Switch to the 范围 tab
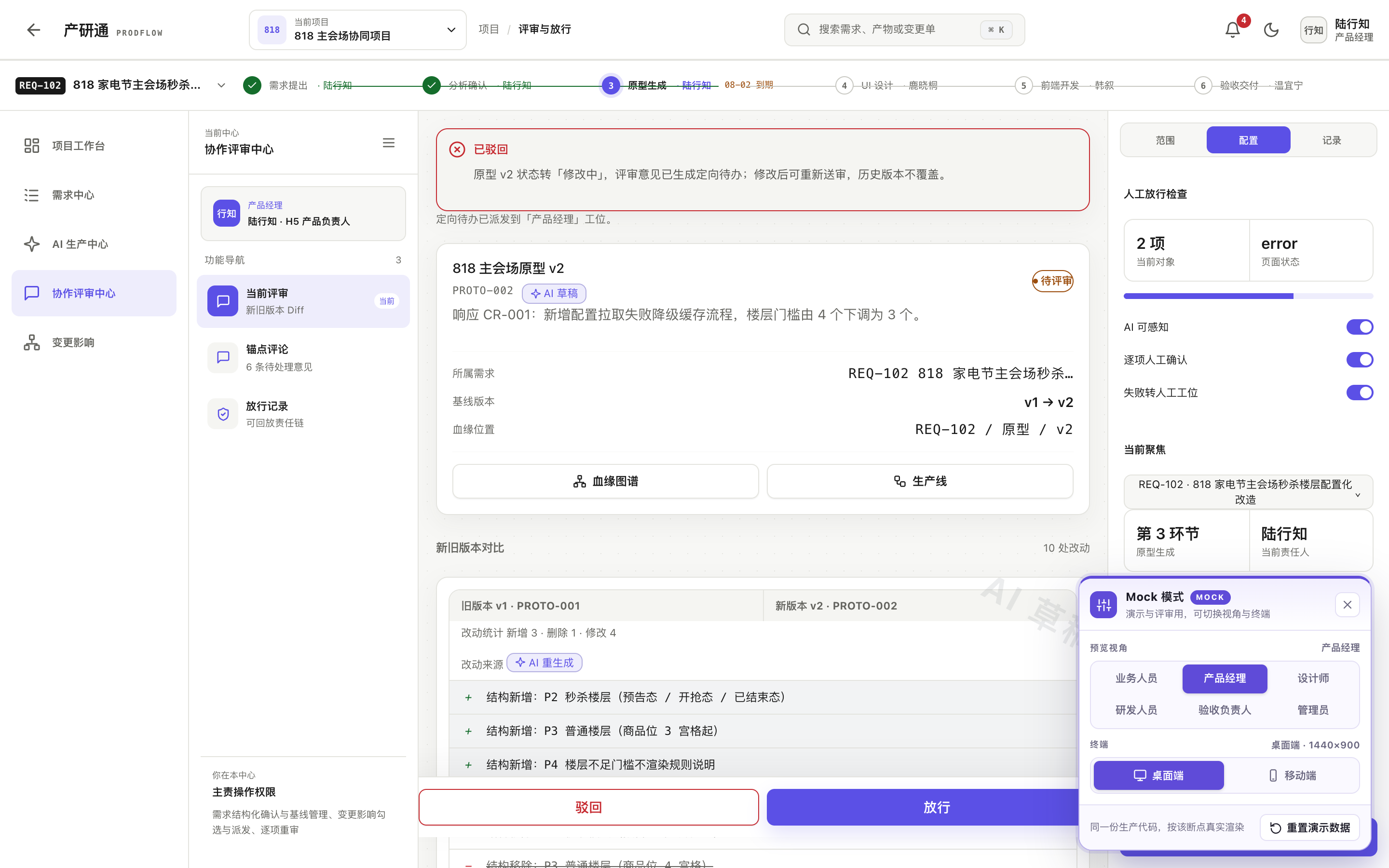Screen dimensions: 1389x868 1165,140
